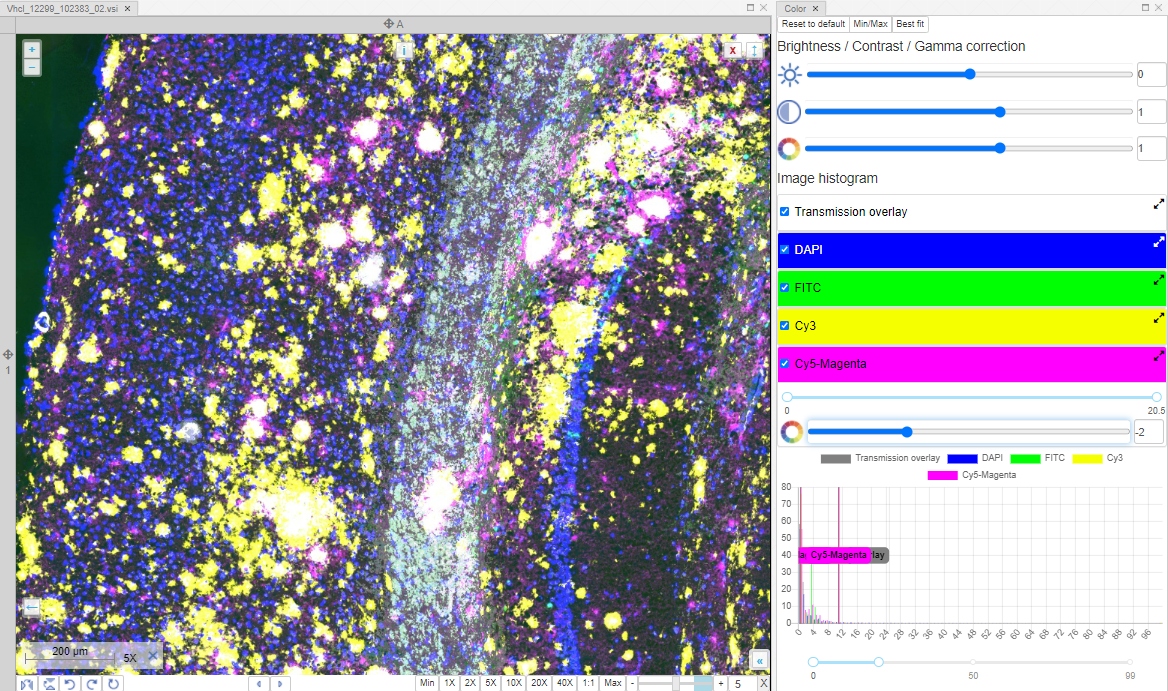Click the zoom in plus button
This screenshot has height=691, width=1168.
32,49
